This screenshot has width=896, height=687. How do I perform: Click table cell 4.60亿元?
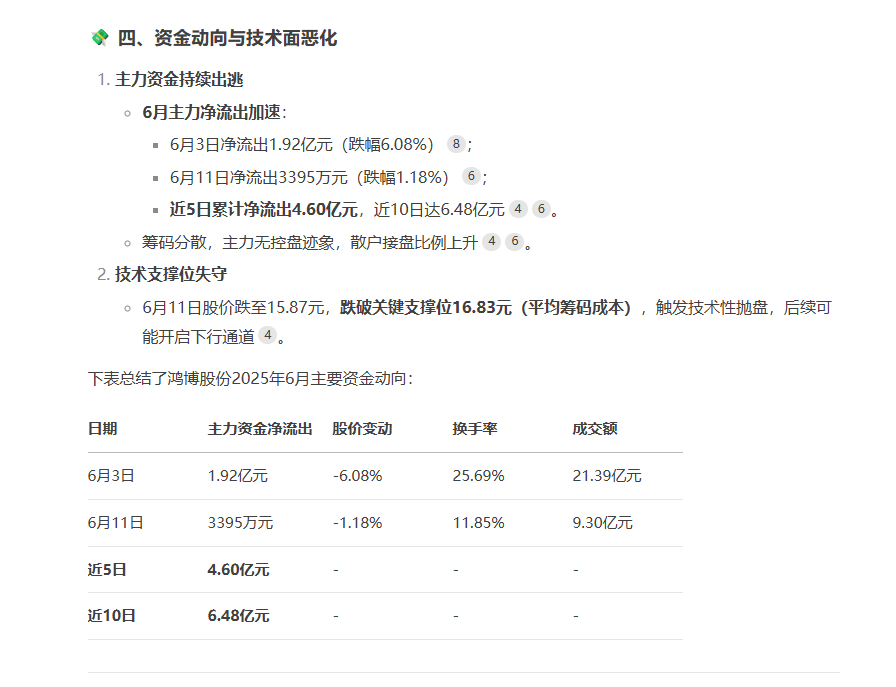pos(238,569)
